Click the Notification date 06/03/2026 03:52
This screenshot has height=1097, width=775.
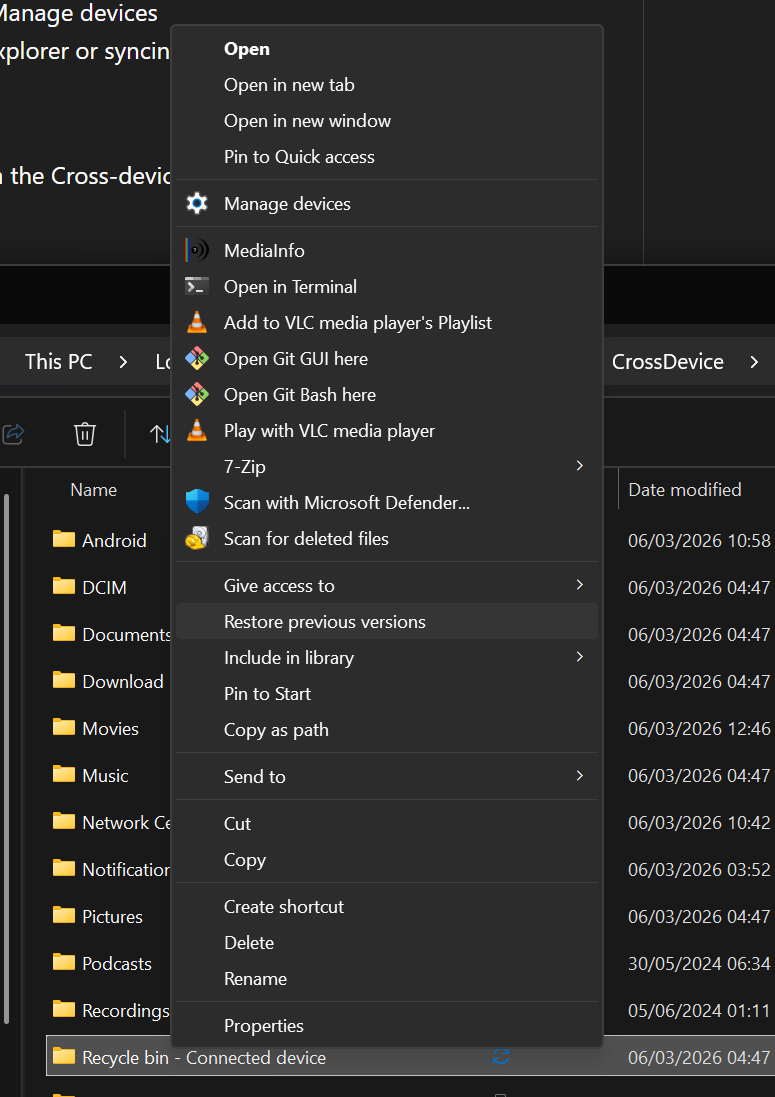pyautogui.click(x=699, y=869)
